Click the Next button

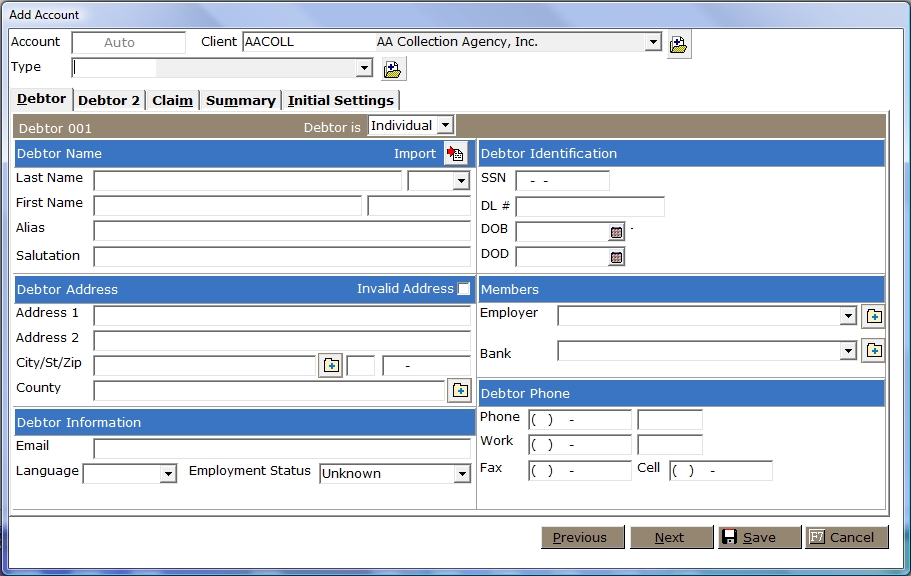click(x=669, y=537)
